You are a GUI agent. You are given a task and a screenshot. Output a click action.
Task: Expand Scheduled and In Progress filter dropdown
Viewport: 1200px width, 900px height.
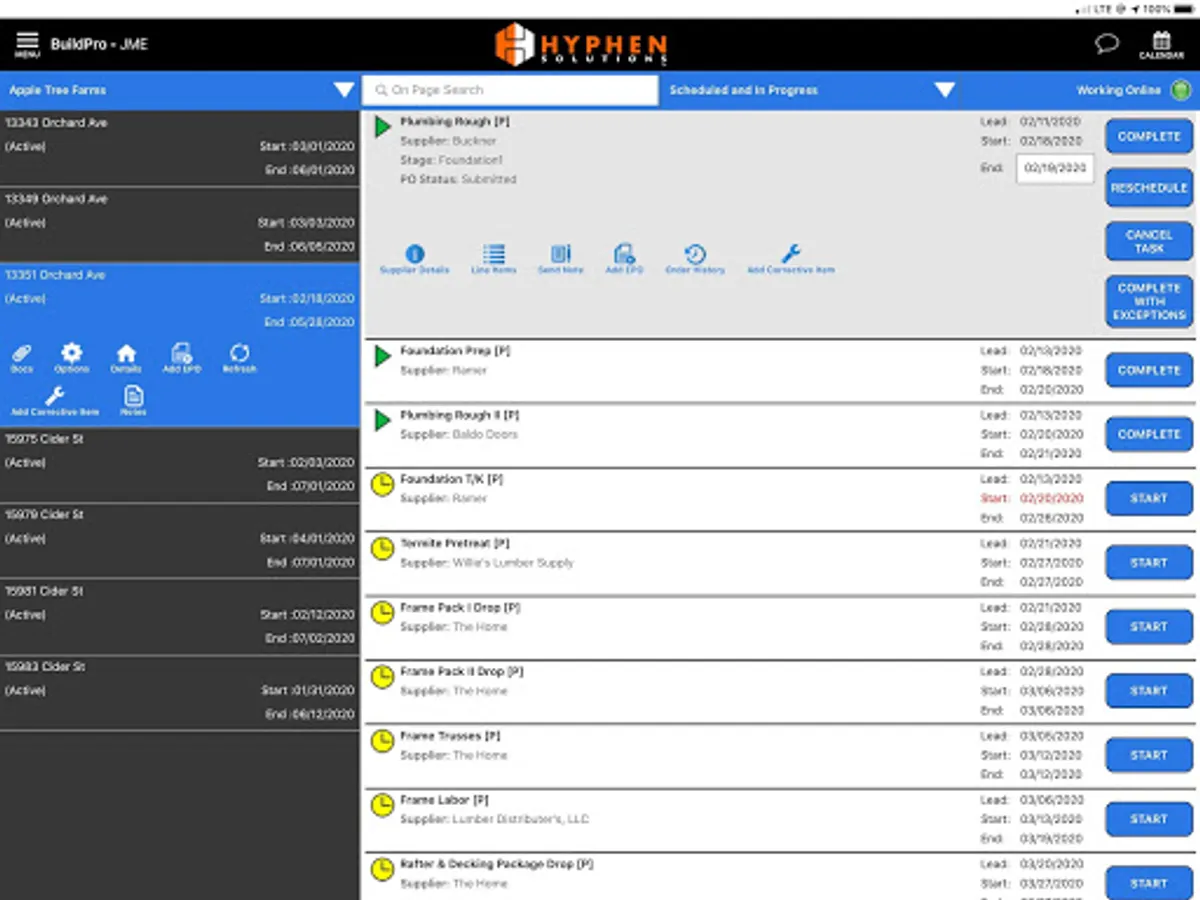click(x=944, y=90)
